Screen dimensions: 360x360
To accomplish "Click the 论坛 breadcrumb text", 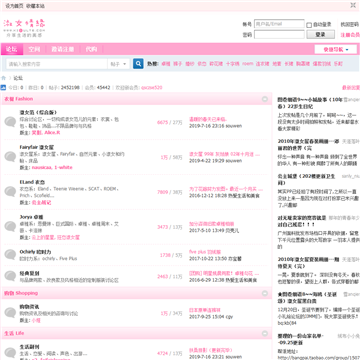I will pyautogui.click(x=18, y=78).
